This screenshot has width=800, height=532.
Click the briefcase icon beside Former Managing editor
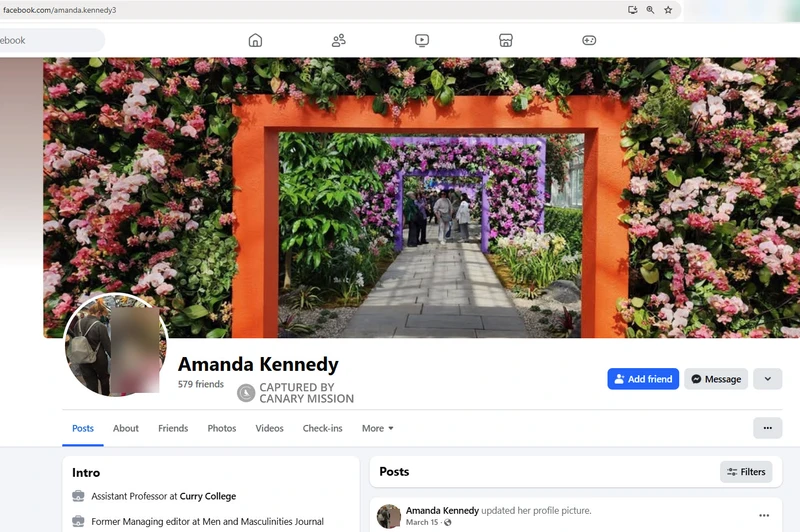78,521
